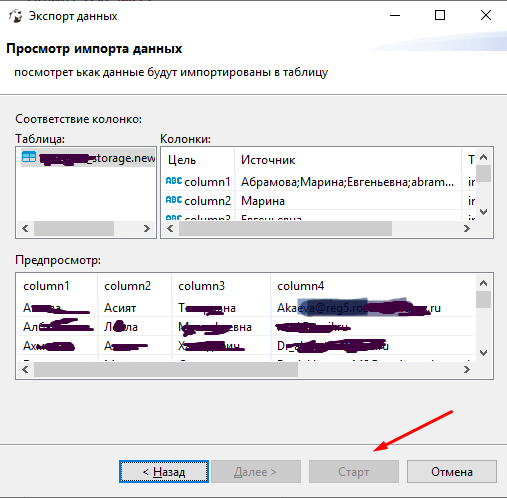Viewport: 507px width, 498px height.
Task: Select the storage.new table entry
Action: click(x=88, y=157)
